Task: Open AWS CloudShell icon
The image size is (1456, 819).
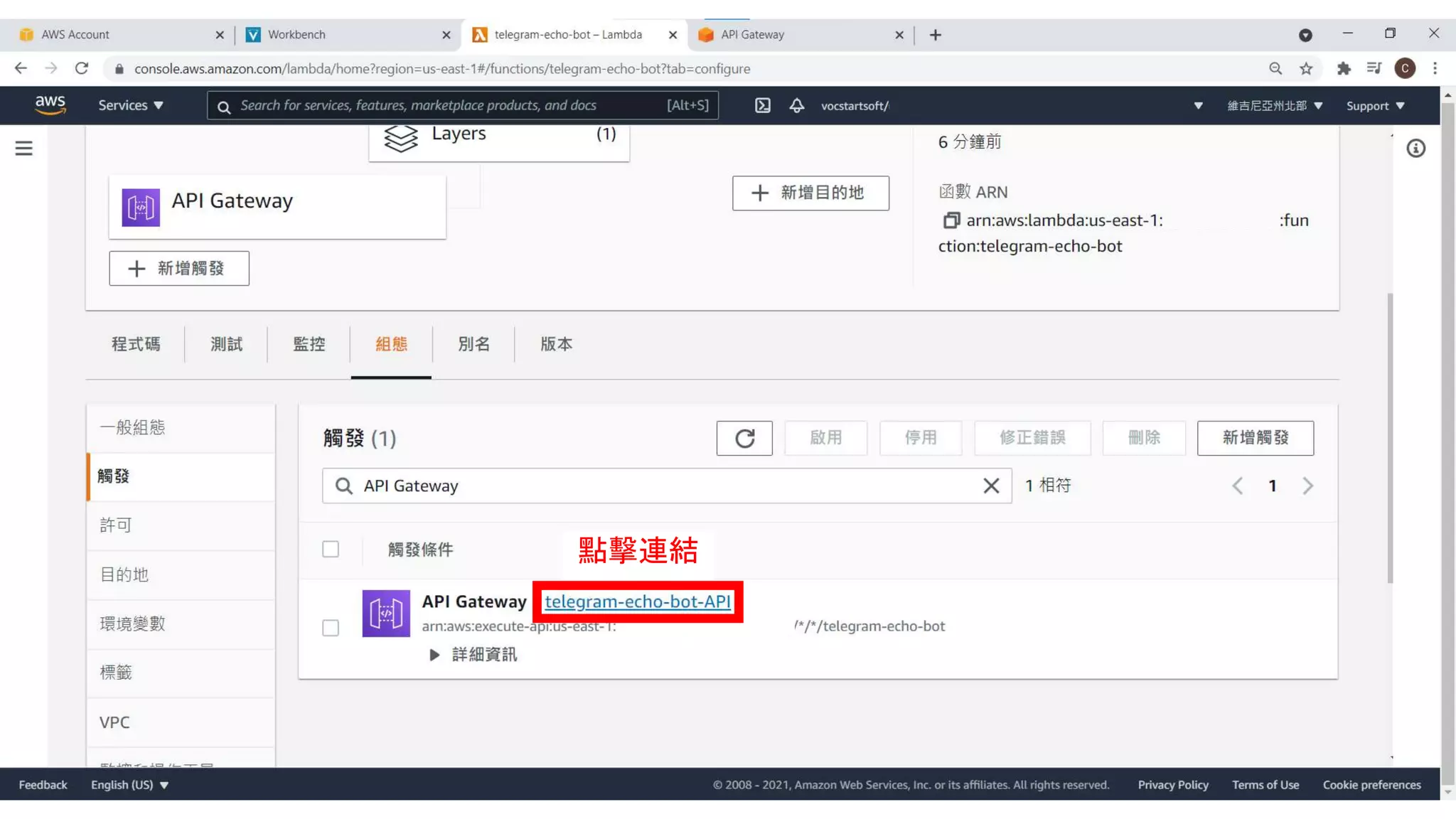Action: pyautogui.click(x=762, y=106)
